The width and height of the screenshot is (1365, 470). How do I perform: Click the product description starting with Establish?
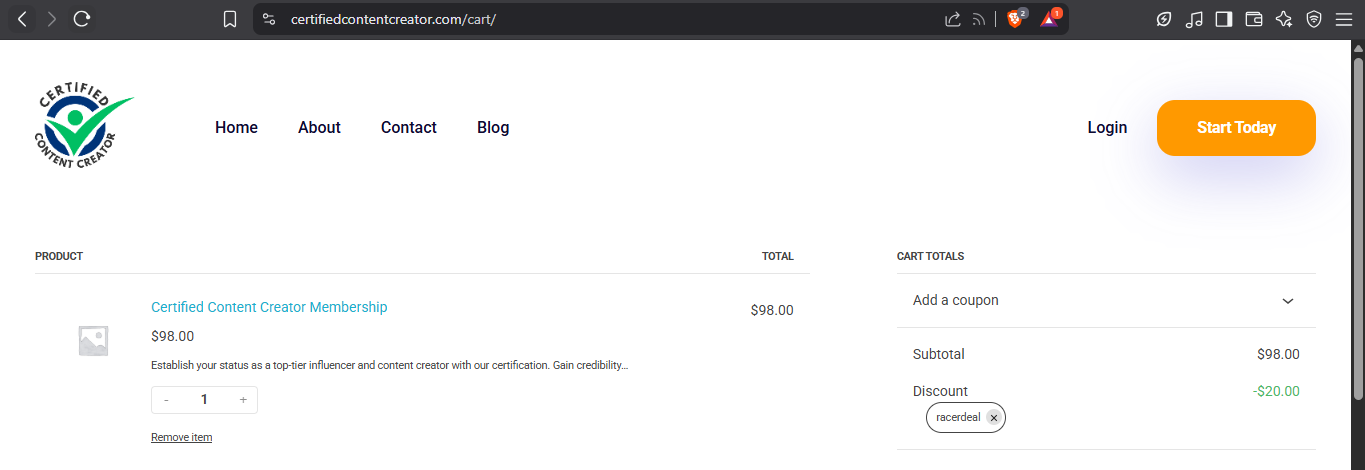click(389, 365)
